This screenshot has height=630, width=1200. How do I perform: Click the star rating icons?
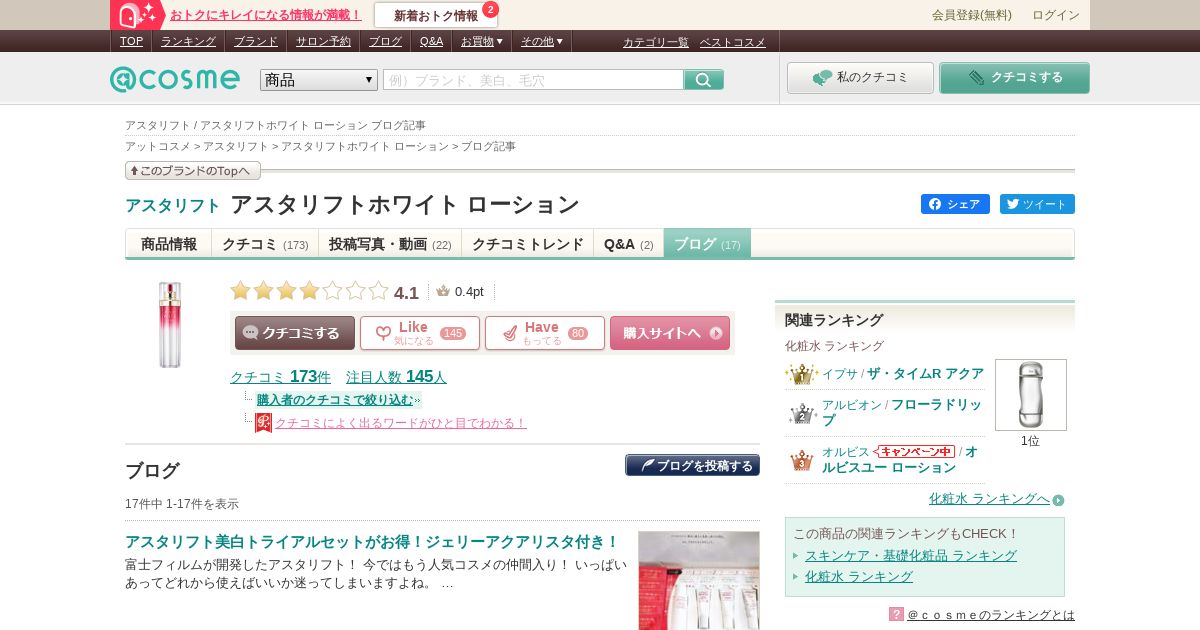(x=309, y=291)
